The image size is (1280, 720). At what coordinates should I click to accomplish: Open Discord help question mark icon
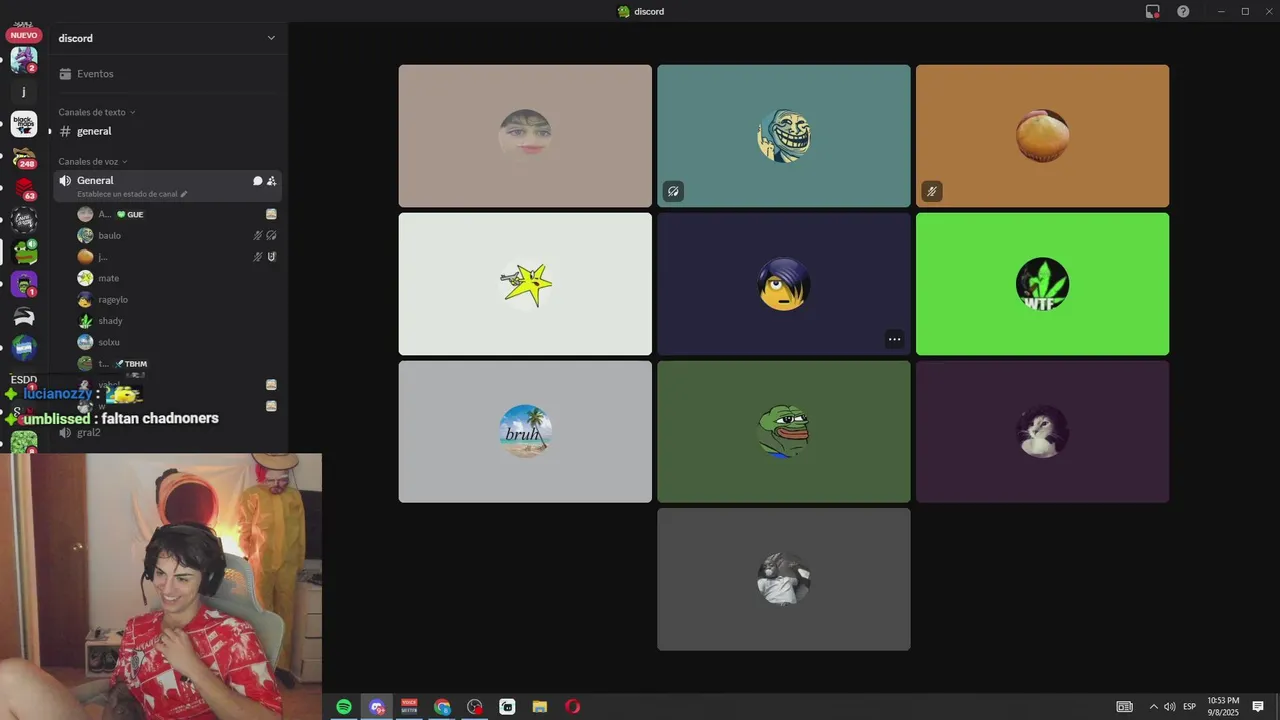(x=1183, y=11)
